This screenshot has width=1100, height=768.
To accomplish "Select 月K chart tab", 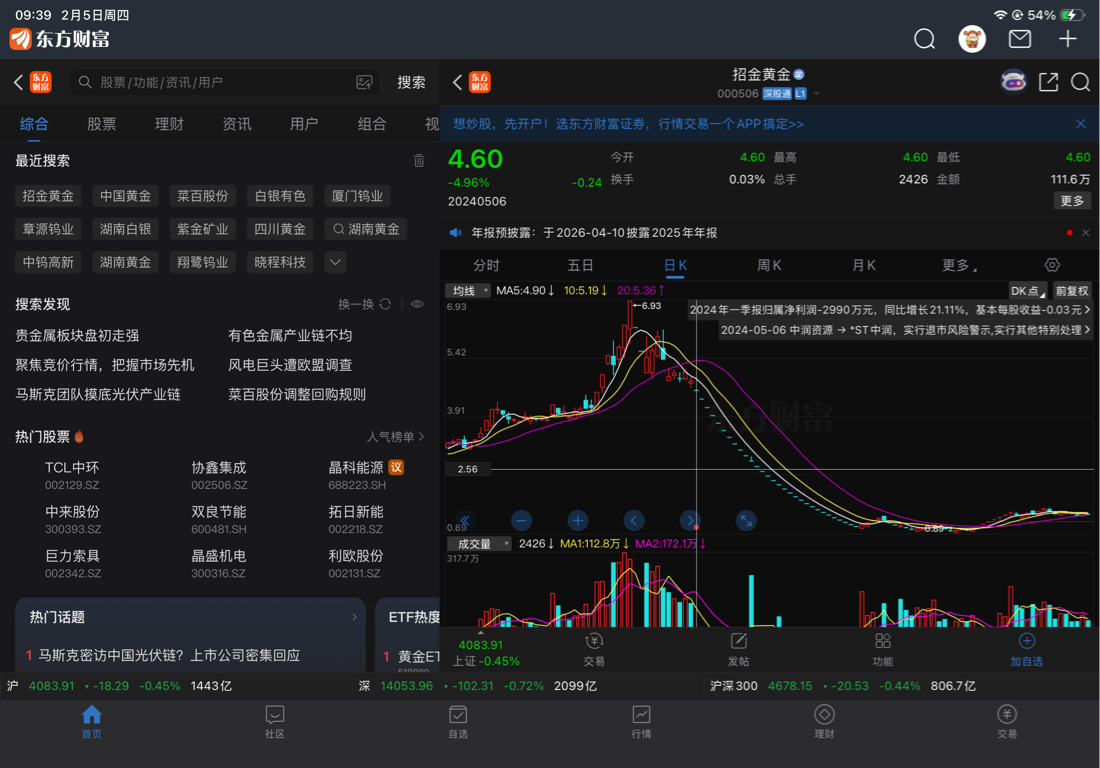I will pos(864,265).
